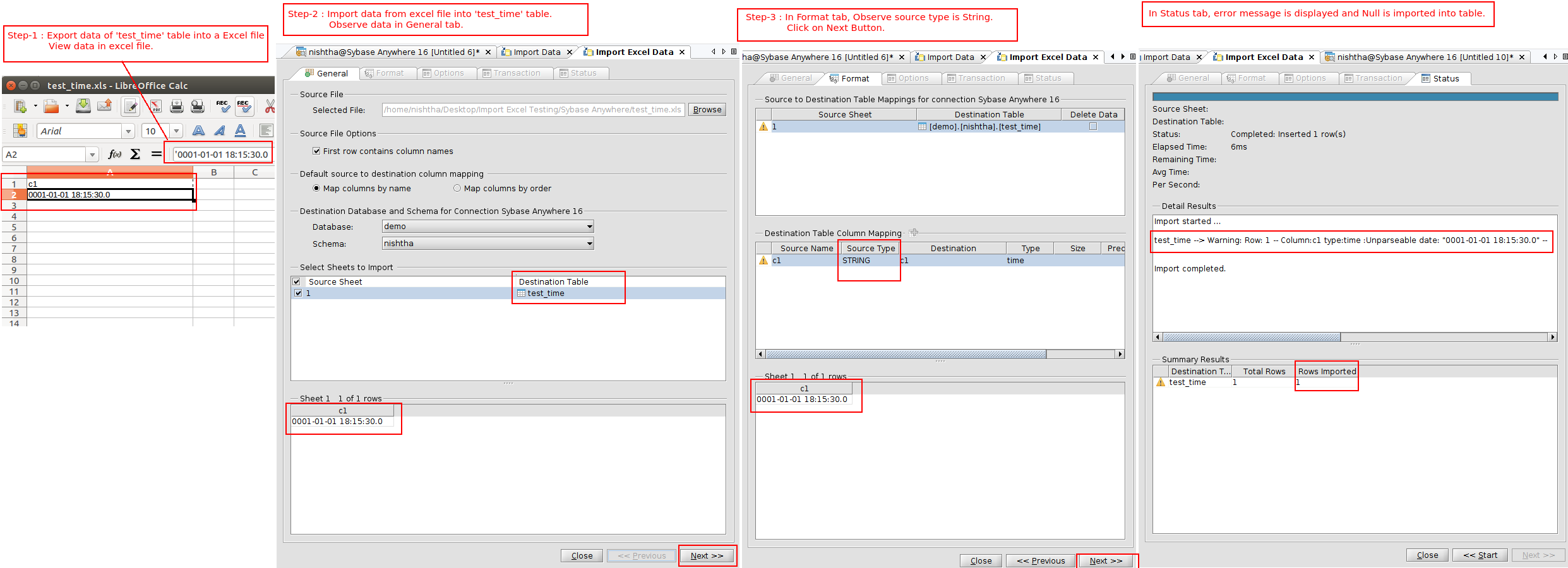Open the Page Preview icon in Calc
The image size is (1568, 568).
pyautogui.click(x=198, y=106)
